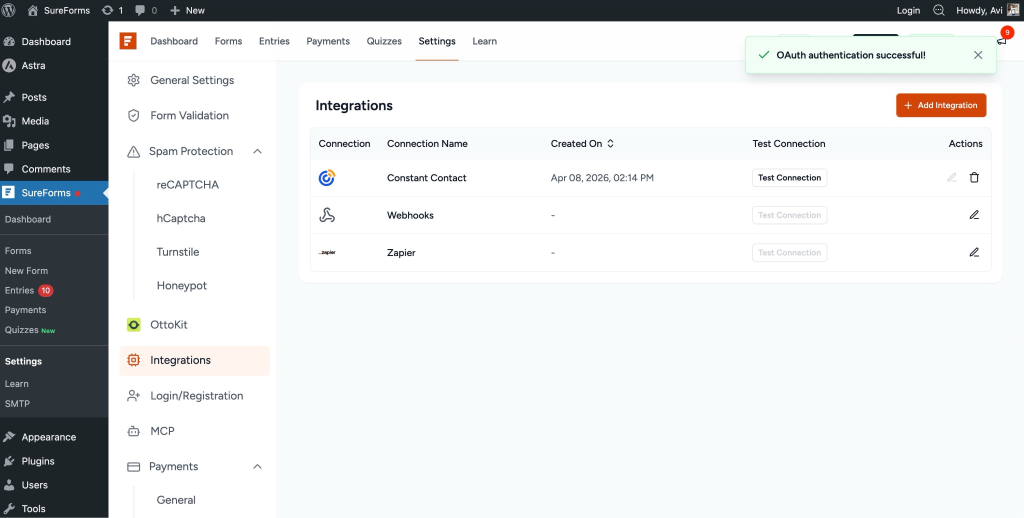Click the Webhooks logo icon
The width and height of the screenshot is (1024, 518).
click(327, 215)
